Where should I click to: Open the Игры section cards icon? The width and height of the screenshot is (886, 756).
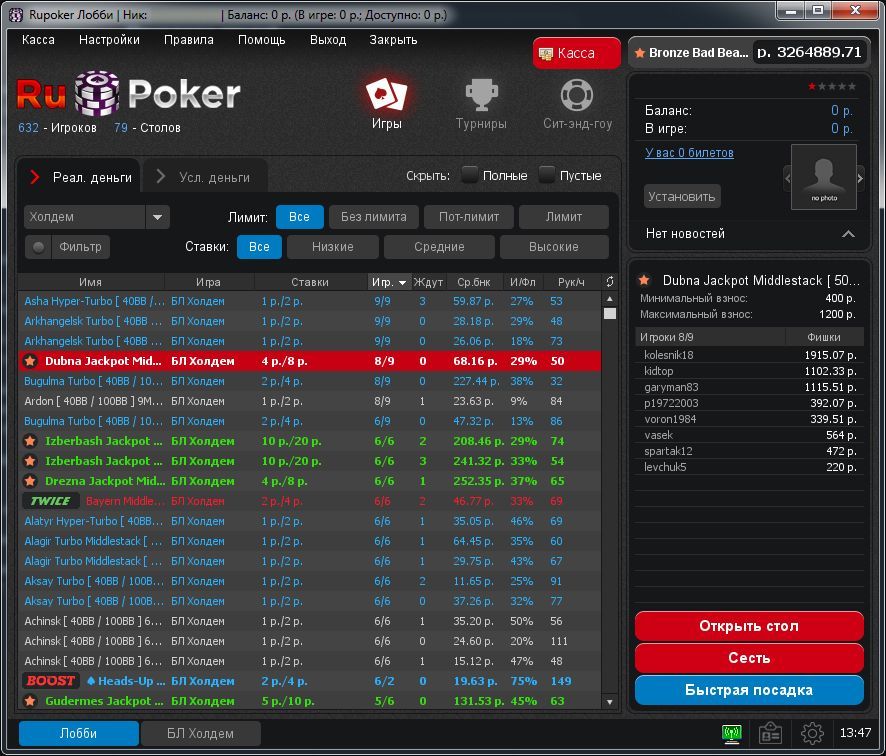(x=386, y=96)
